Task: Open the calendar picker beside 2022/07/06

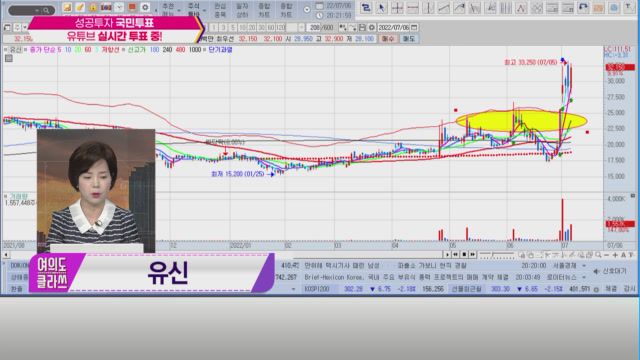Action: (x=414, y=28)
